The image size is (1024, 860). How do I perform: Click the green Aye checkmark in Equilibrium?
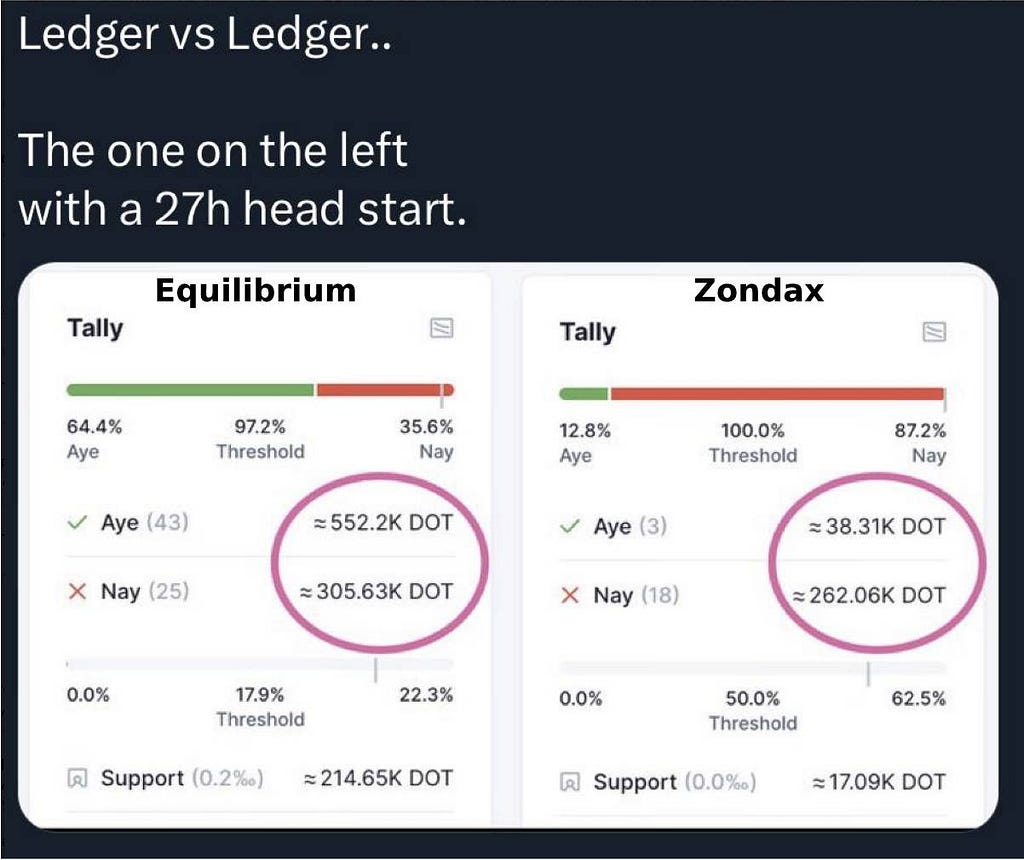coord(77,522)
